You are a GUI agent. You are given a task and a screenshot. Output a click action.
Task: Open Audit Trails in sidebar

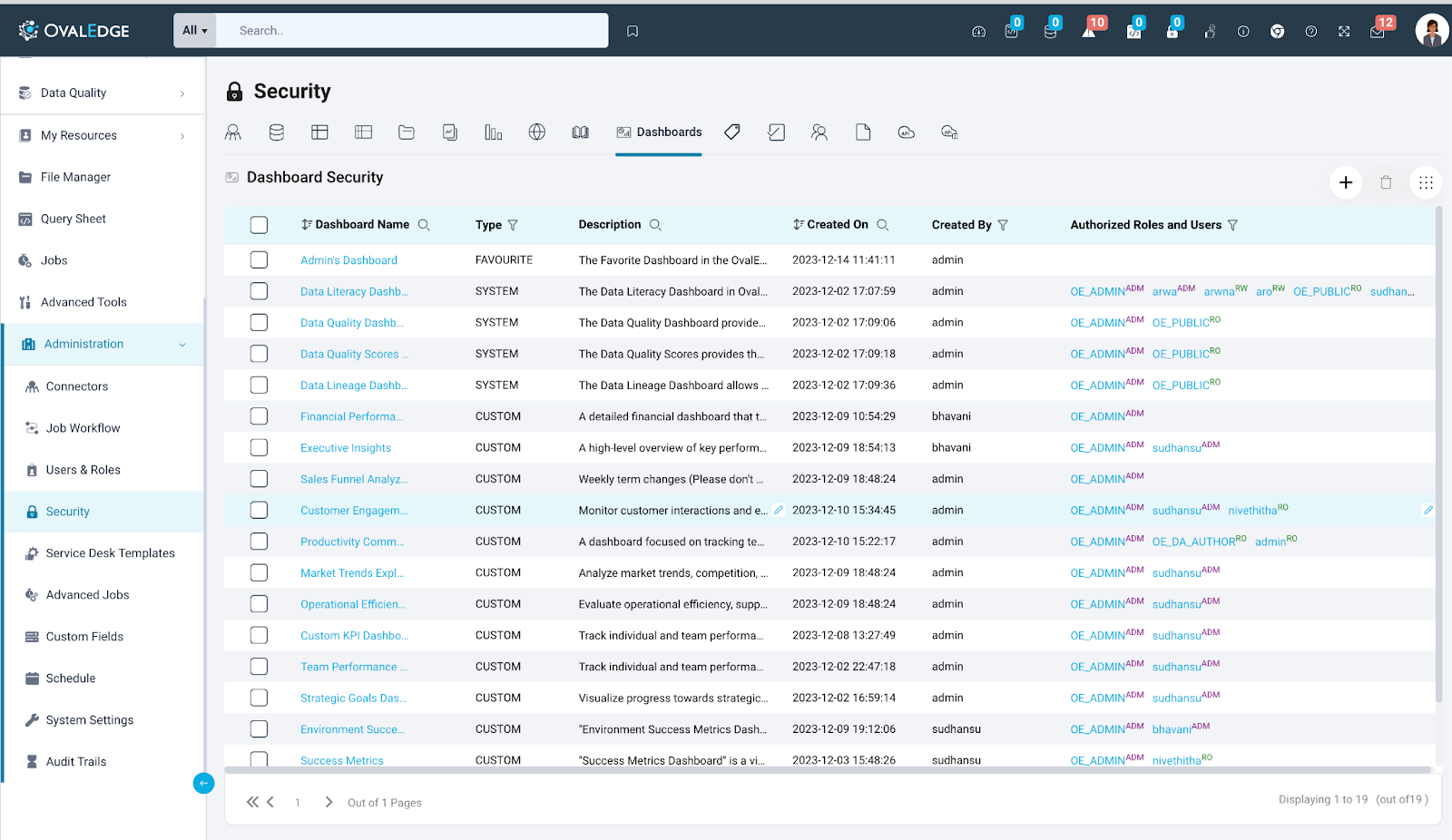[76, 762]
